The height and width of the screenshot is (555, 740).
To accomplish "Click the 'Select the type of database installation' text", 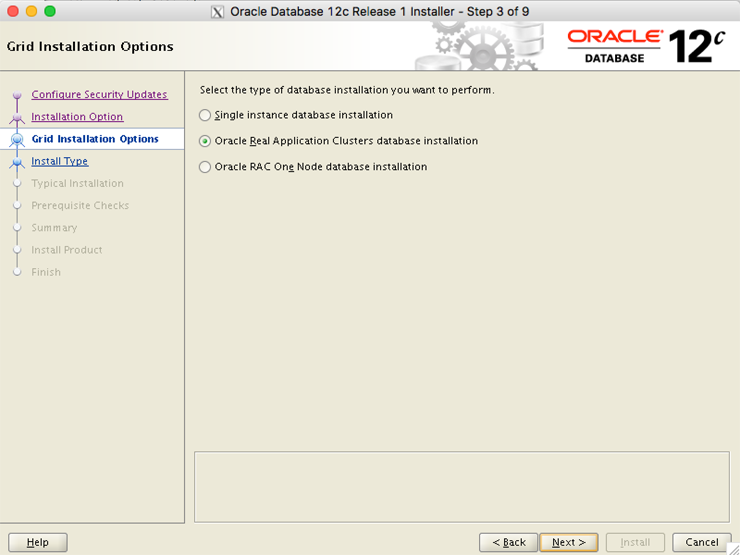I will coord(347,90).
